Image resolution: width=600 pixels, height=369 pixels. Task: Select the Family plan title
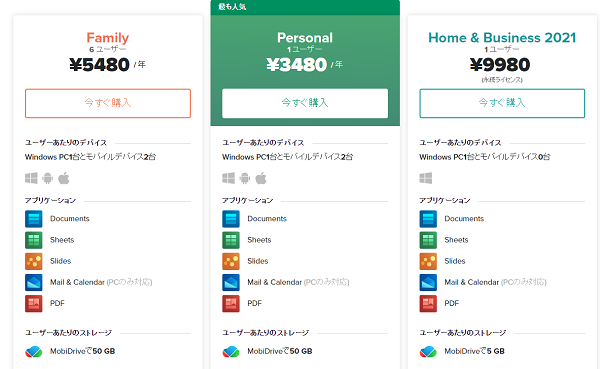click(x=108, y=38)
